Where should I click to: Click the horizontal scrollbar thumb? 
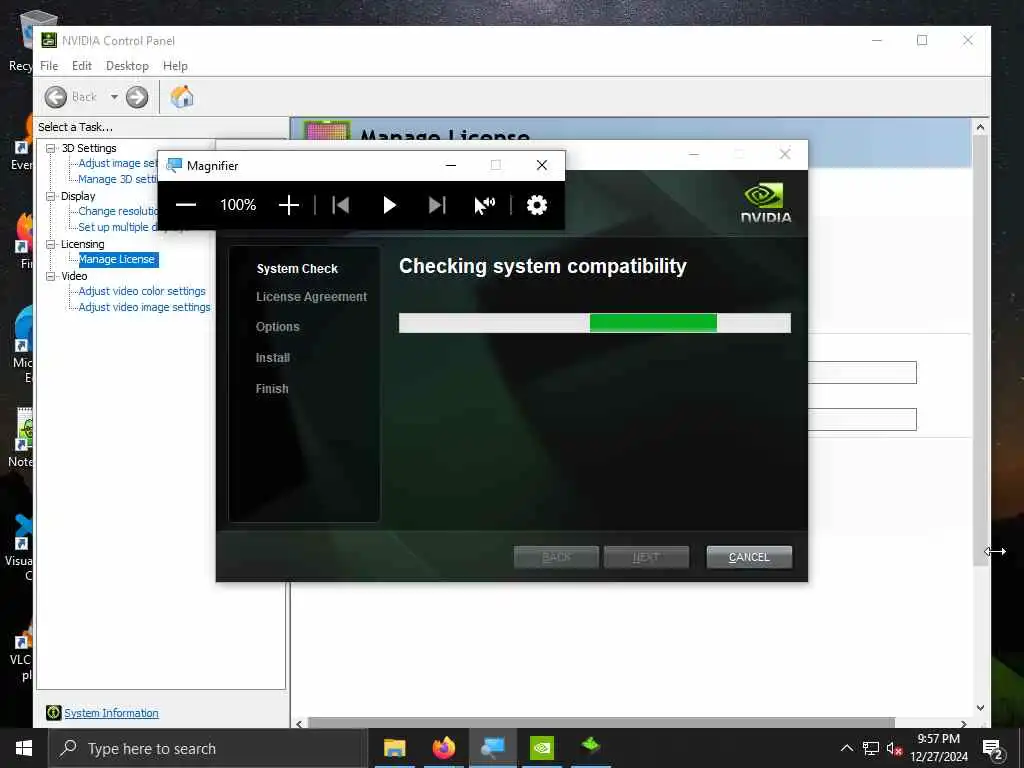pyautogui.click(x=601, y=723)
